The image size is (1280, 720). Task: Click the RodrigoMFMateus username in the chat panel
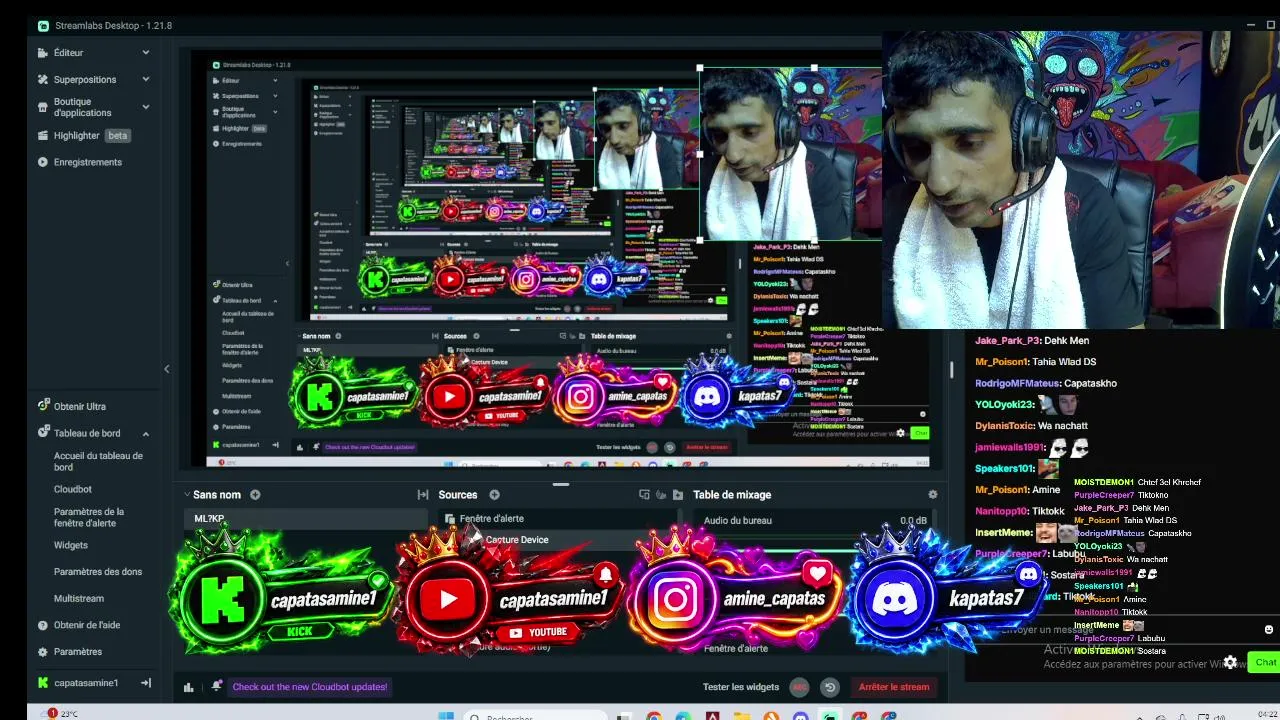point(1017,383)
